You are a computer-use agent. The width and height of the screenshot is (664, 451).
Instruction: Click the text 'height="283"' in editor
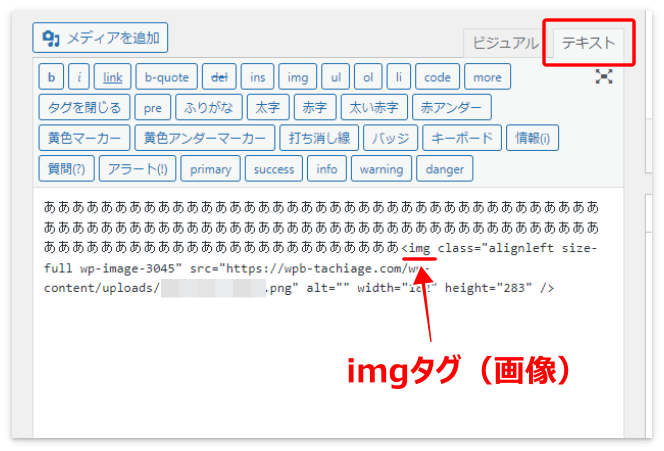488,288
